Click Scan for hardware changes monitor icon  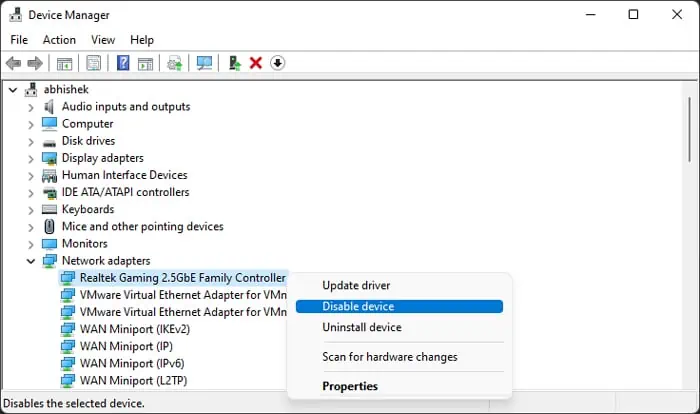[x=204, y=63]
